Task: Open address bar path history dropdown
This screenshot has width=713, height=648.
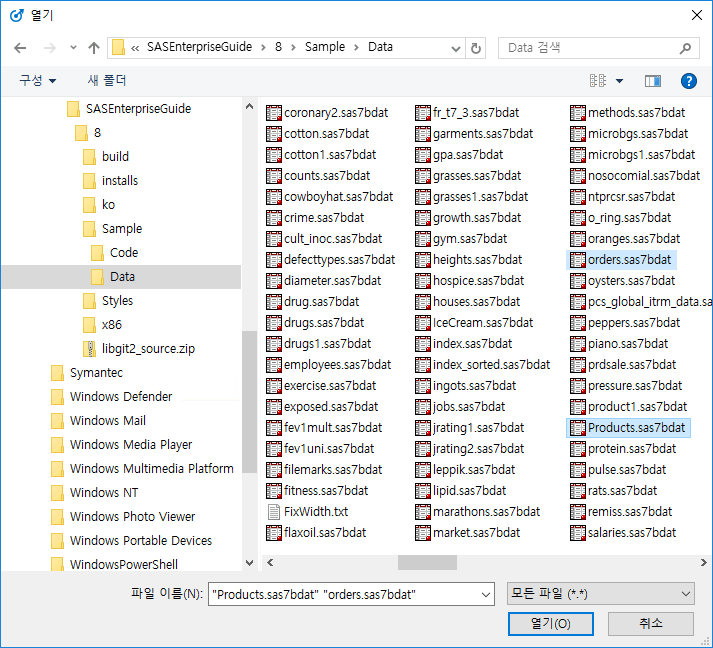Action: pos(455,47)
